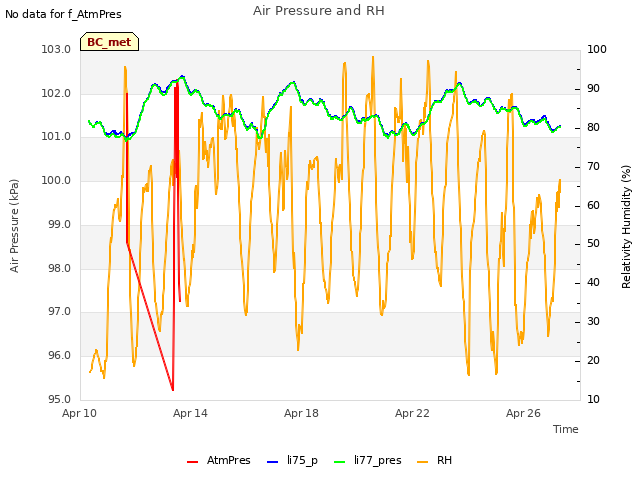Click the blue li75_p legend swatch
This screenshot has height=480, width=640.
pos(272,462)
